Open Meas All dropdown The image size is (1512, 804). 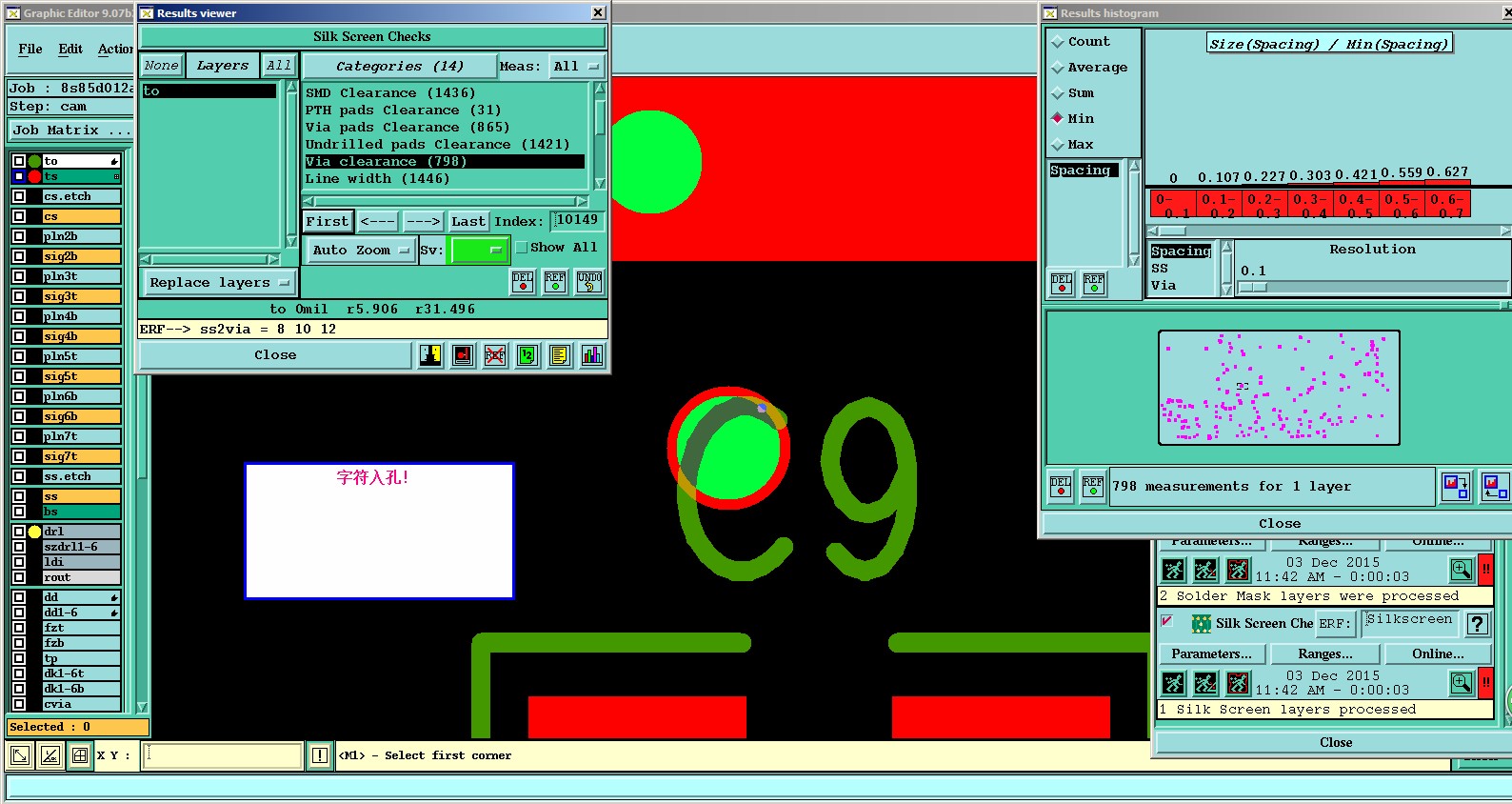coord(577,67)
